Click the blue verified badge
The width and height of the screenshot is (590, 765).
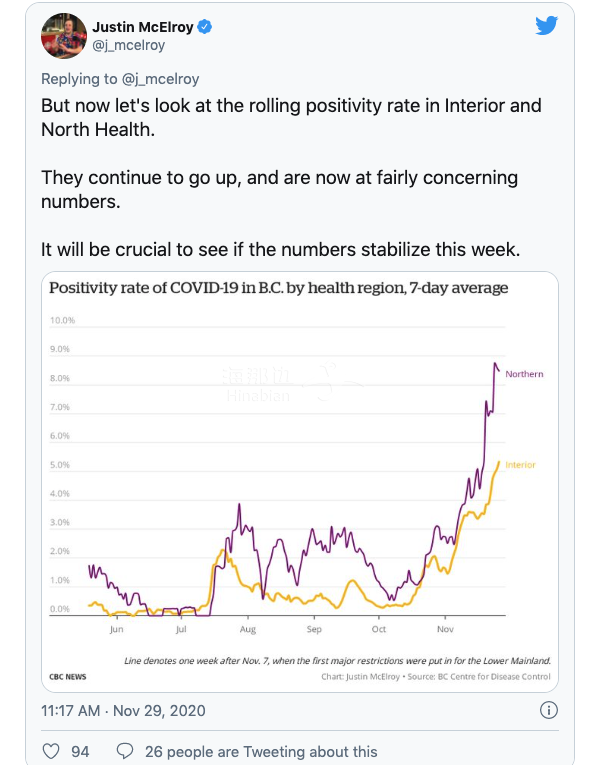click(204, 27)
